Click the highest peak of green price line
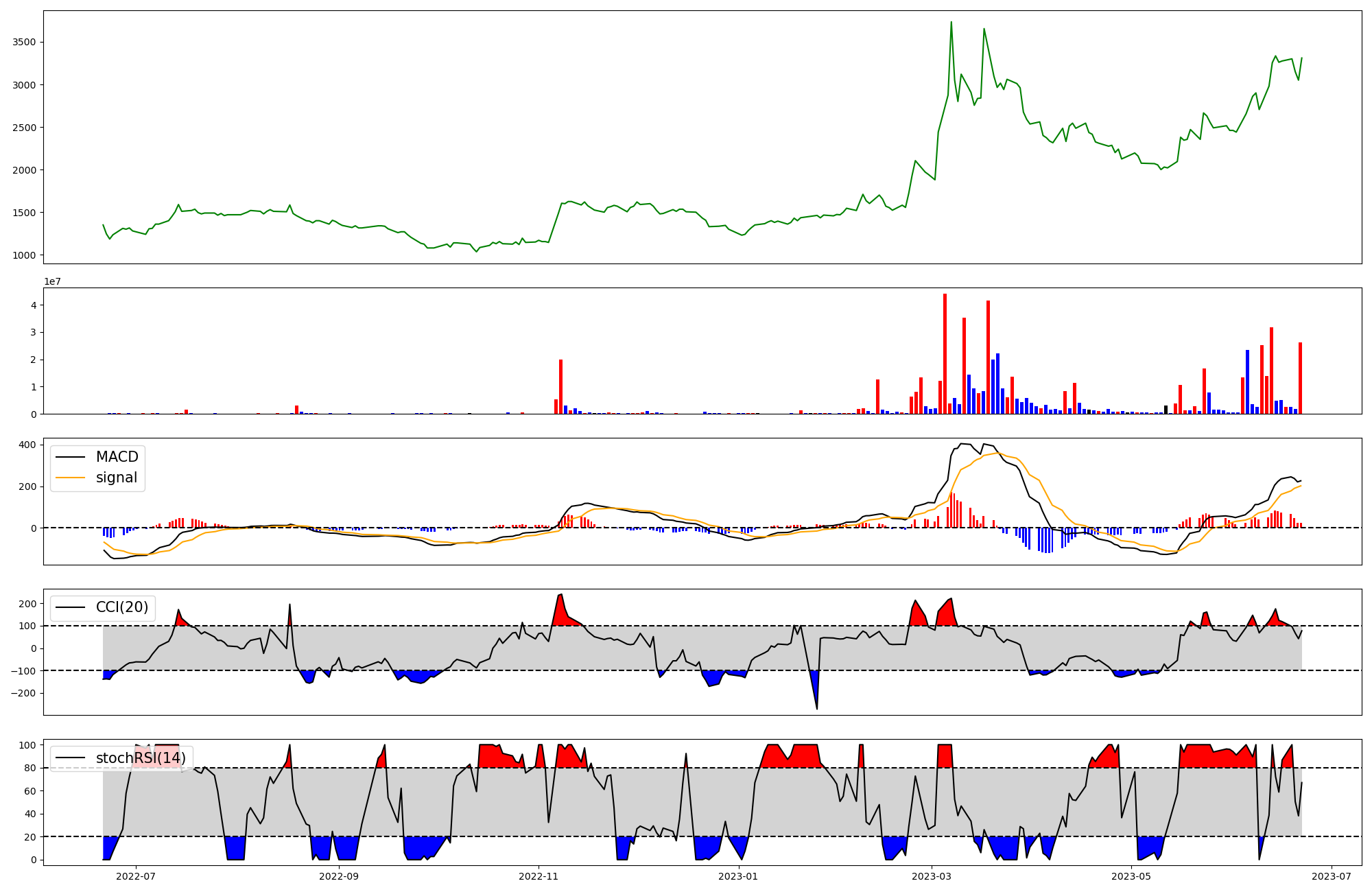 951,23
